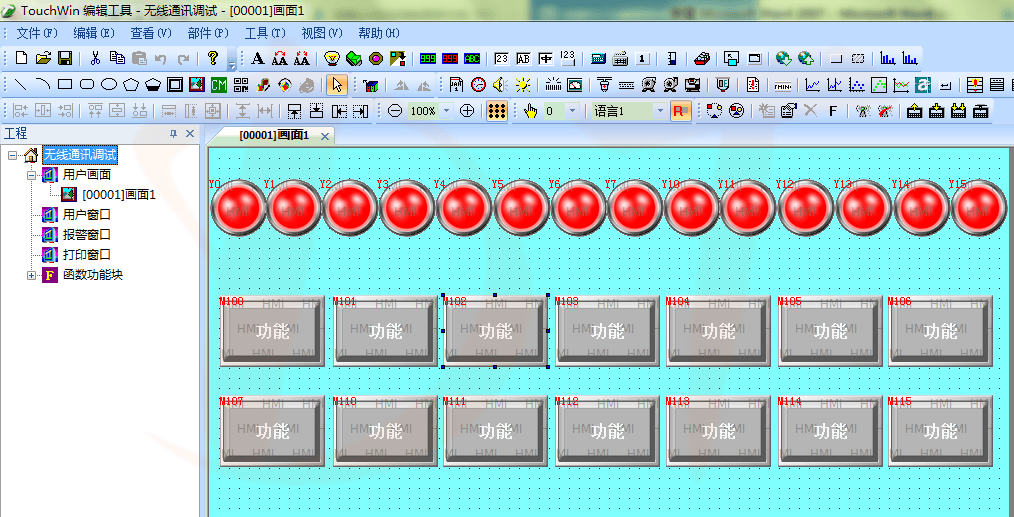Select 报警窗口 in project tree
The height and width of the screenshot is (517, 1014).
coord(87,234)
